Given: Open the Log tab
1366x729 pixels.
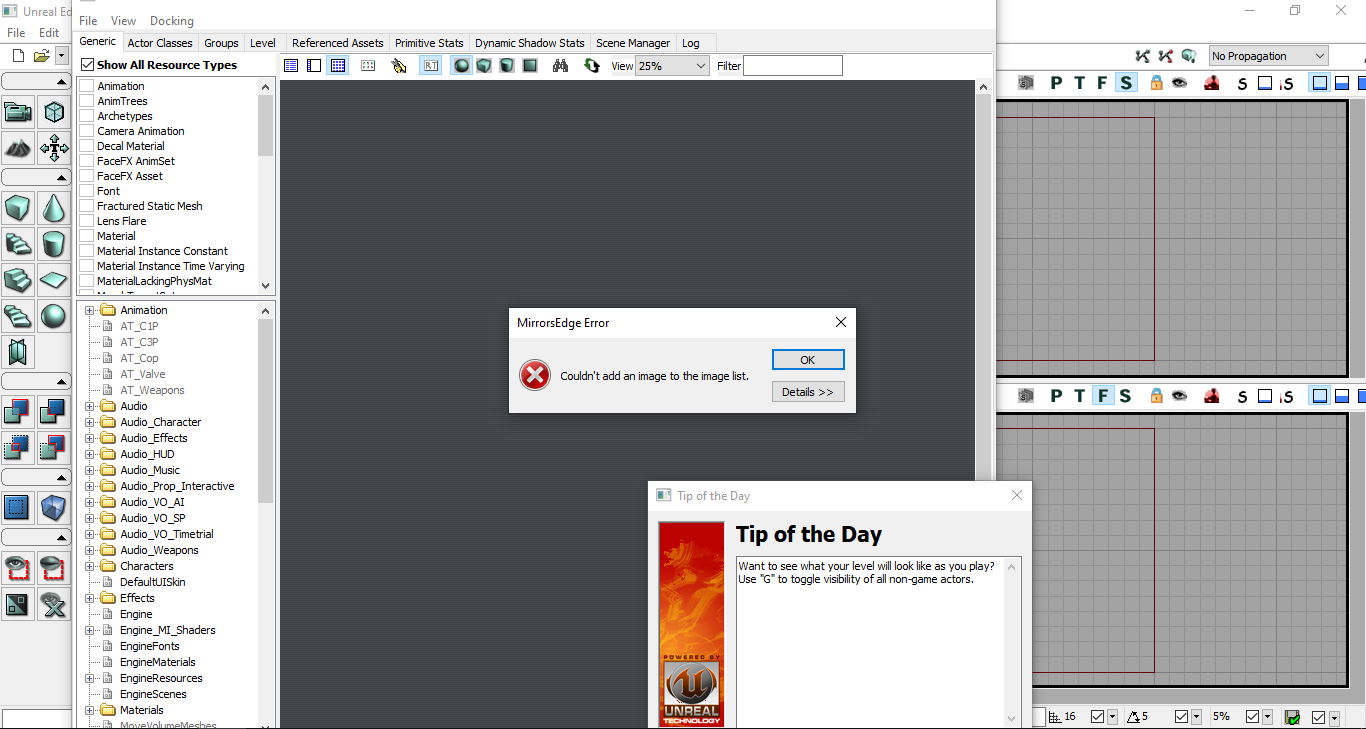Looking at the screenshot, I should [x=691, y=43].
